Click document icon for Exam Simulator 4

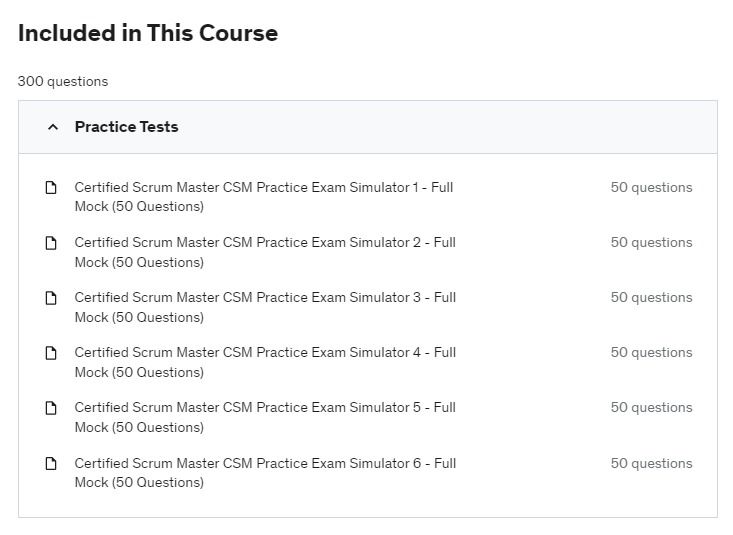(51, 353)
